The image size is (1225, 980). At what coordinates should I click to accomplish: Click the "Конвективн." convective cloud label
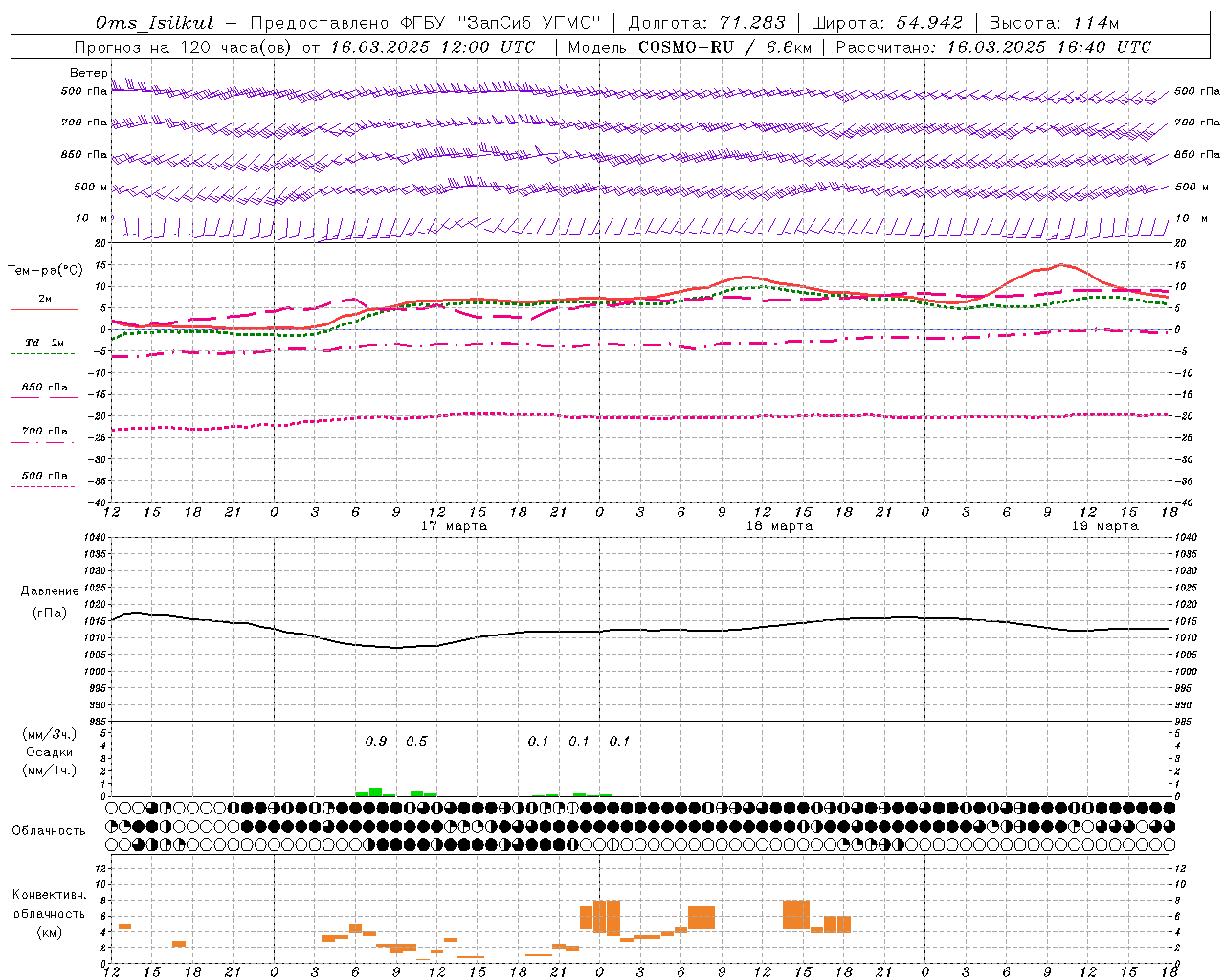pos(50,895)
